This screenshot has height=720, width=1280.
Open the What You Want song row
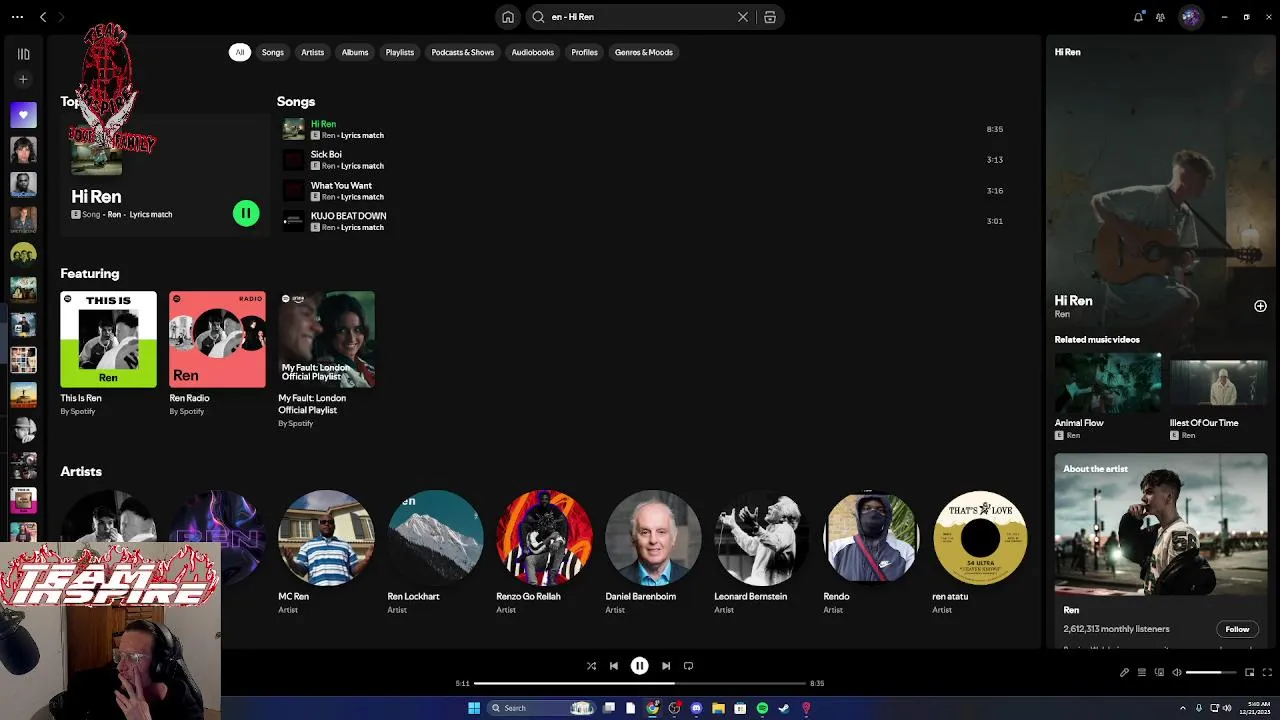(642, 191)
